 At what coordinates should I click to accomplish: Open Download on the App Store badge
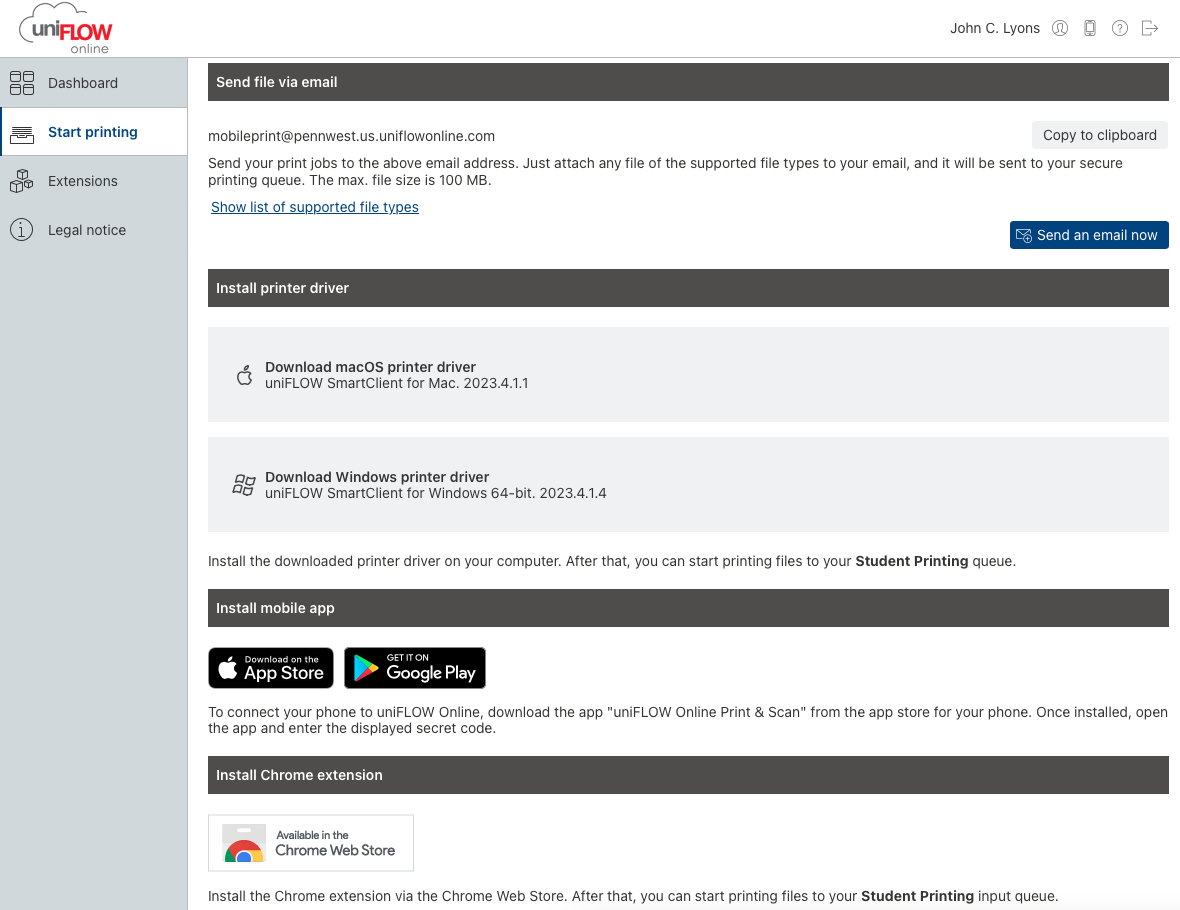click(x=271, y=668)
